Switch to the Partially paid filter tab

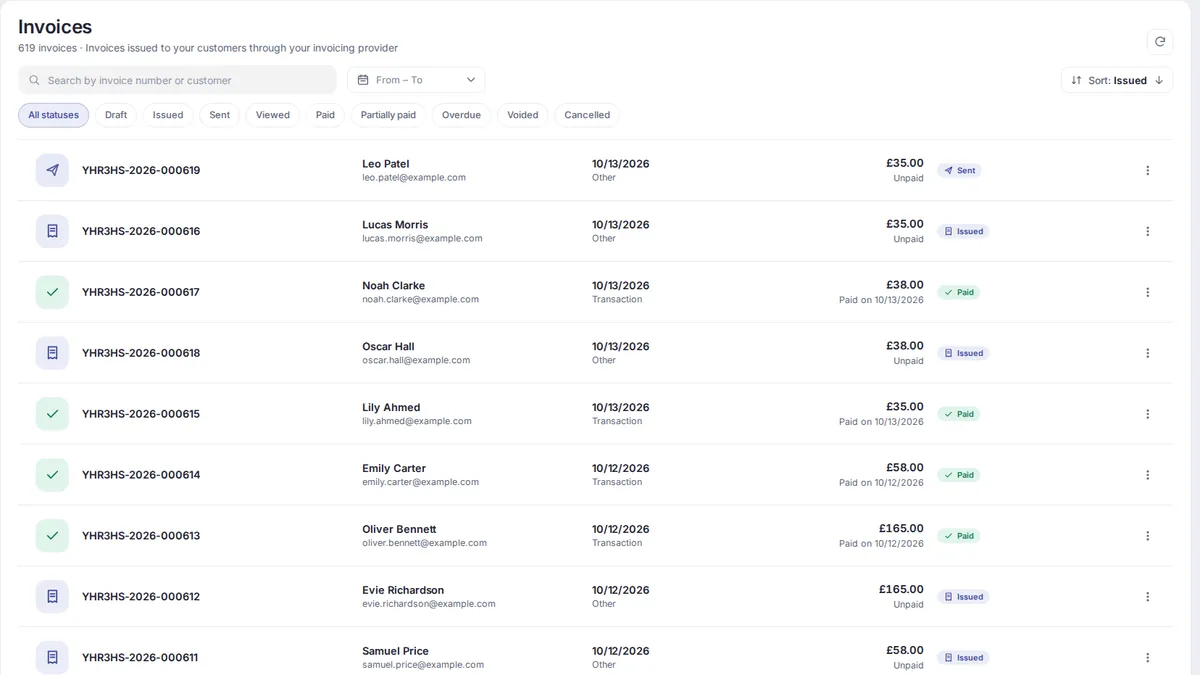[x=388, y=115]
